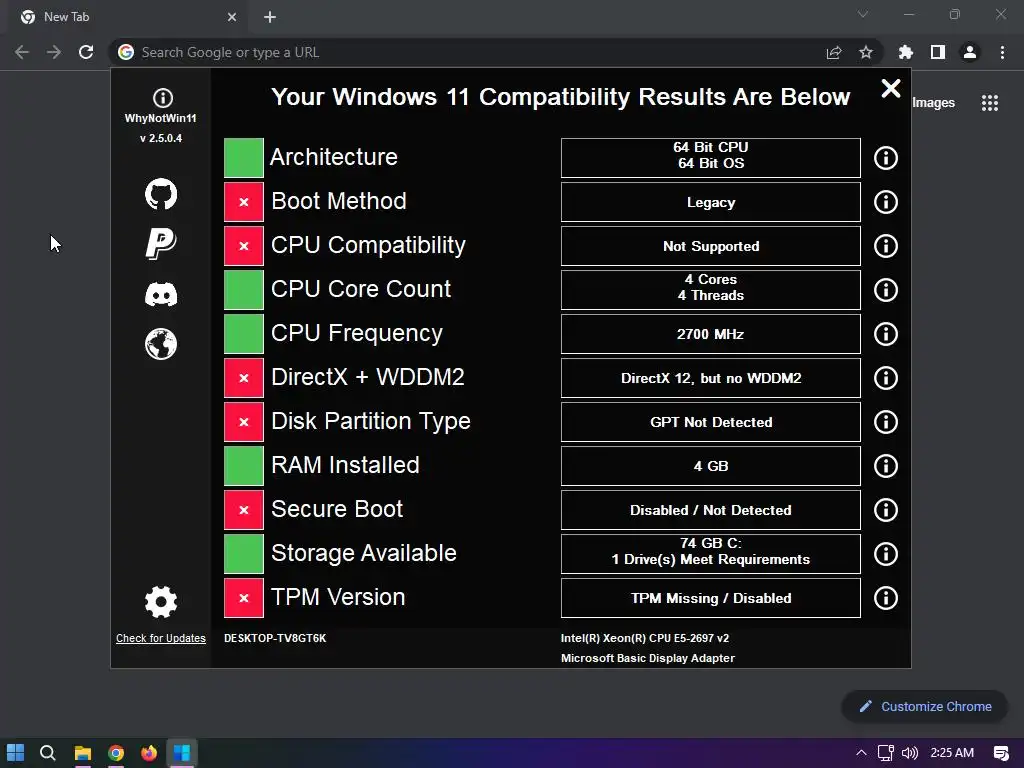The width and height of the screenshot is (1024, 768).
Task: Show info for Storage Available row
Action: [x=886, y=554]
